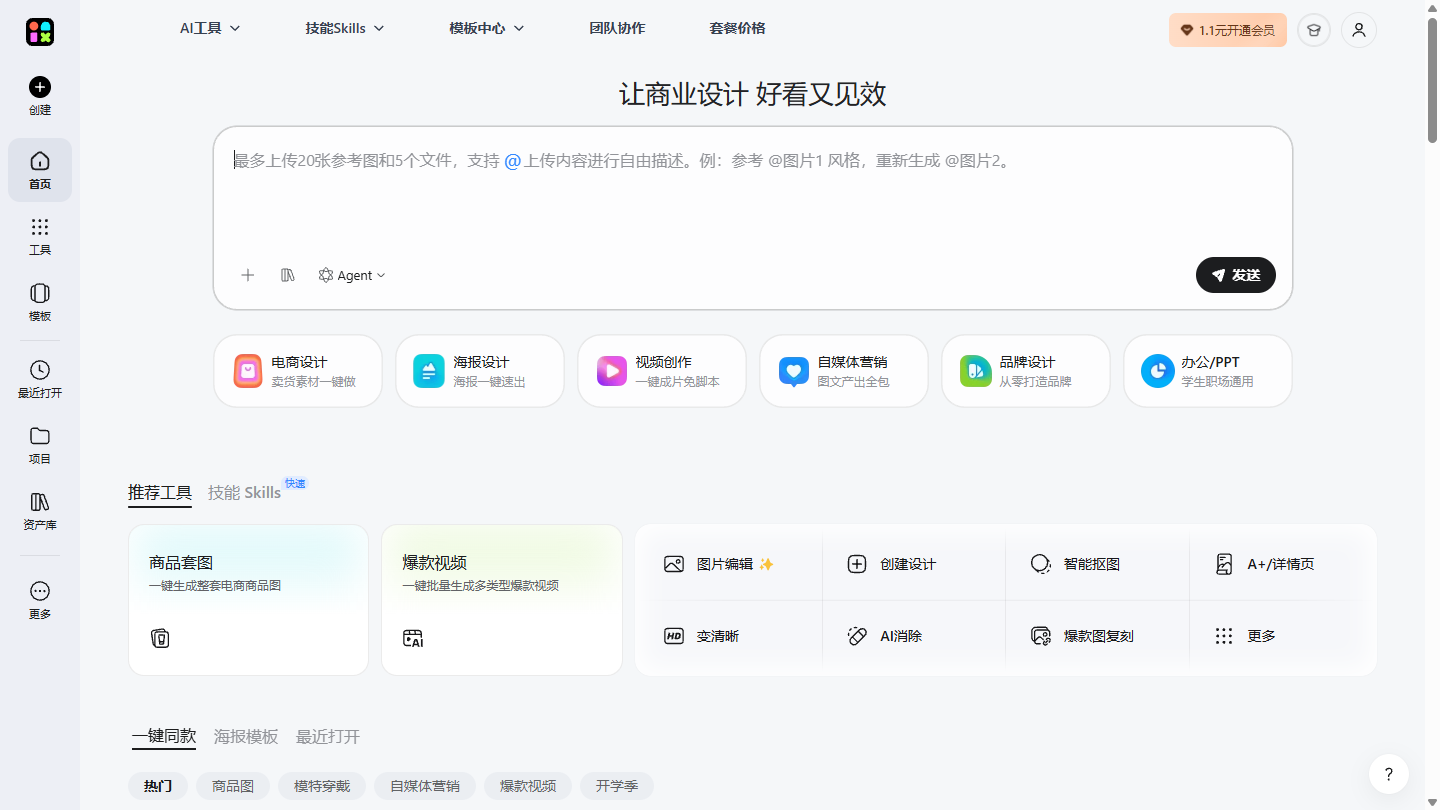Choose the 办公/PPT category card
1440x810 pixels.
(1208, 371)
